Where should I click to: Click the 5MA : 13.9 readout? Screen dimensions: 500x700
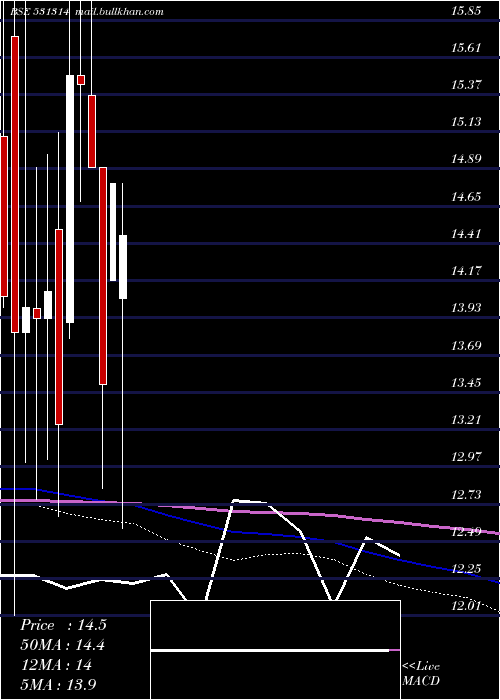pyautogui.click(x=58, y=685)
